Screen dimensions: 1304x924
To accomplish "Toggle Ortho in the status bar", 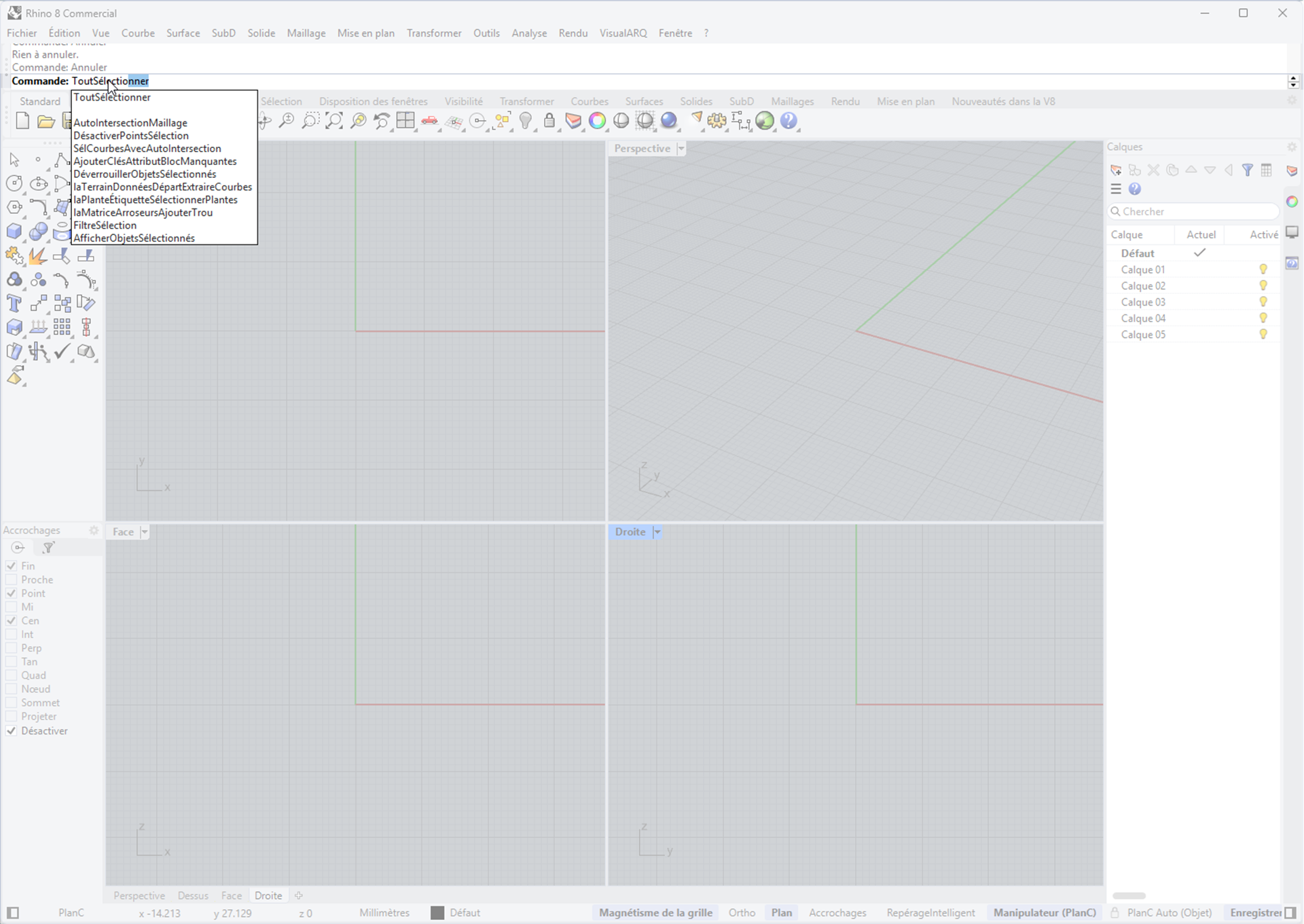I will 742,912.
